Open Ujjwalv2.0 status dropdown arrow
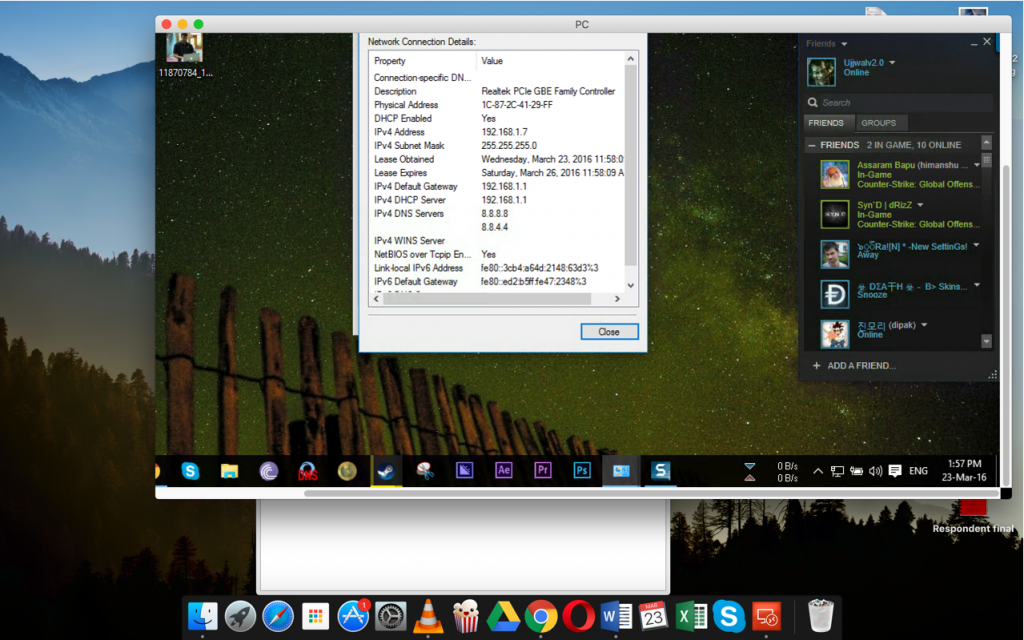The height and width of the screenshot is (640, 1024). pos(892,63)
